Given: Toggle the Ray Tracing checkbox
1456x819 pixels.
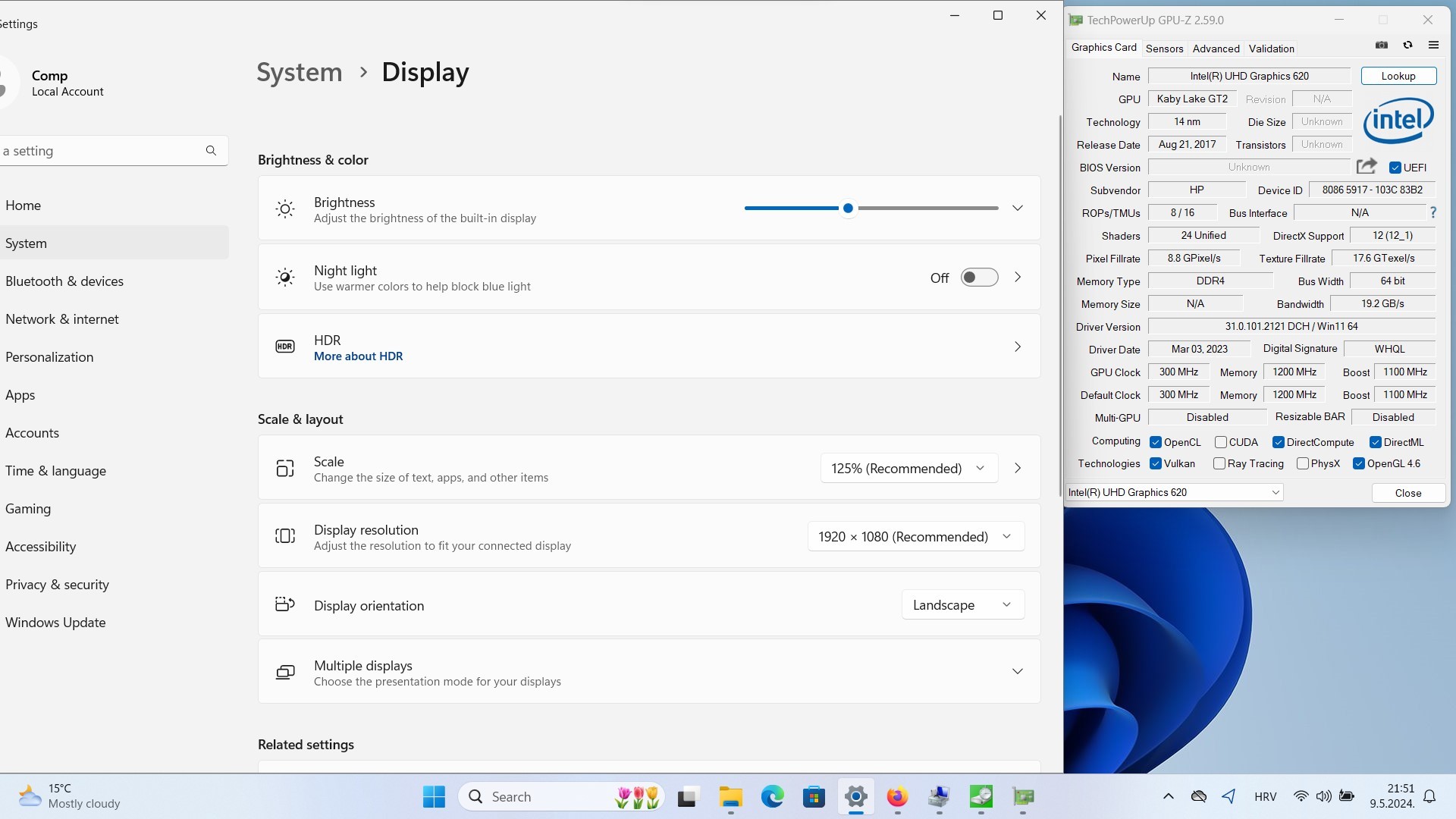Looking at the screenshot, I should 1219,463.
